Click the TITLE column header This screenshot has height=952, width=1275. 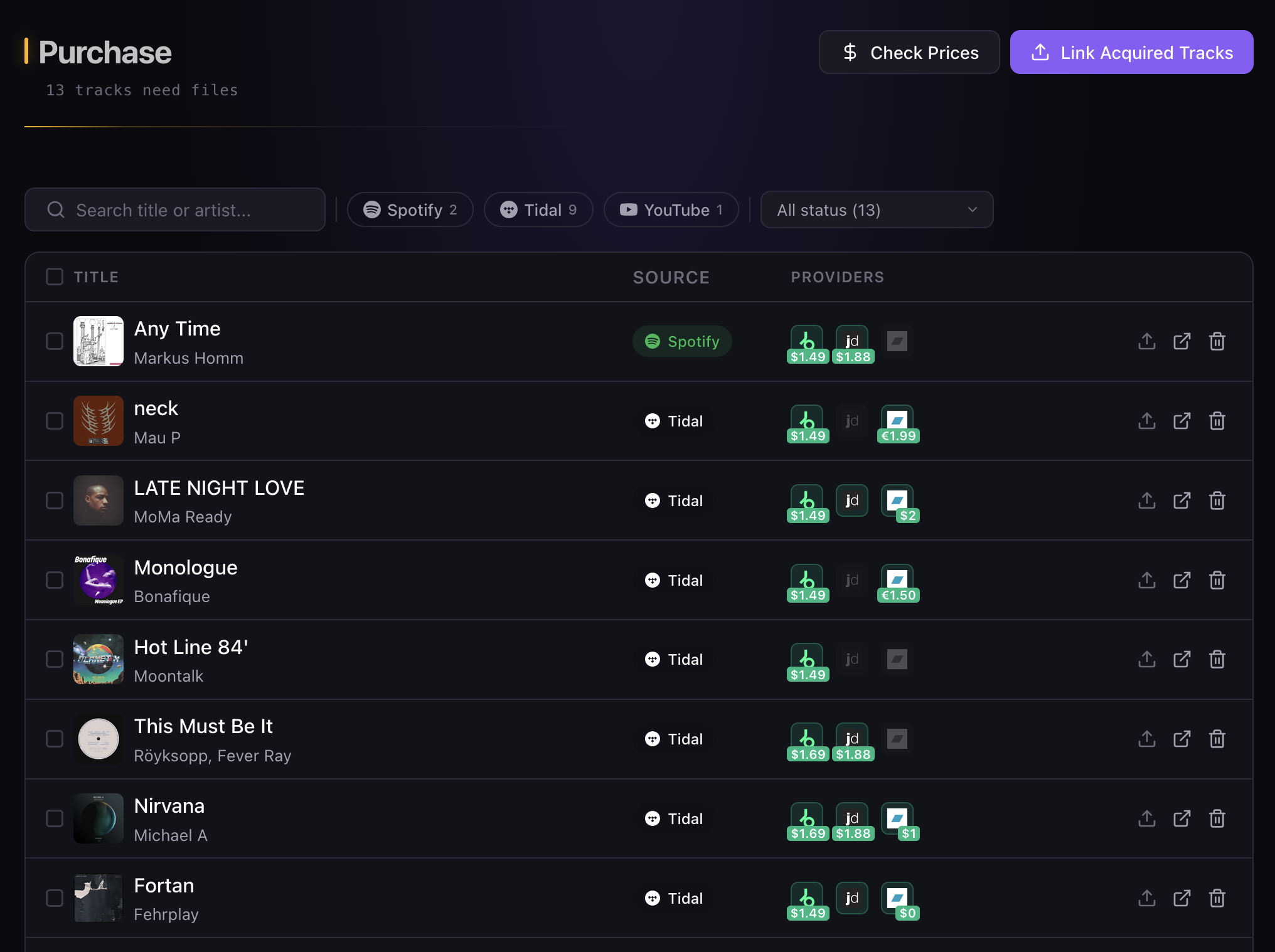96,277
